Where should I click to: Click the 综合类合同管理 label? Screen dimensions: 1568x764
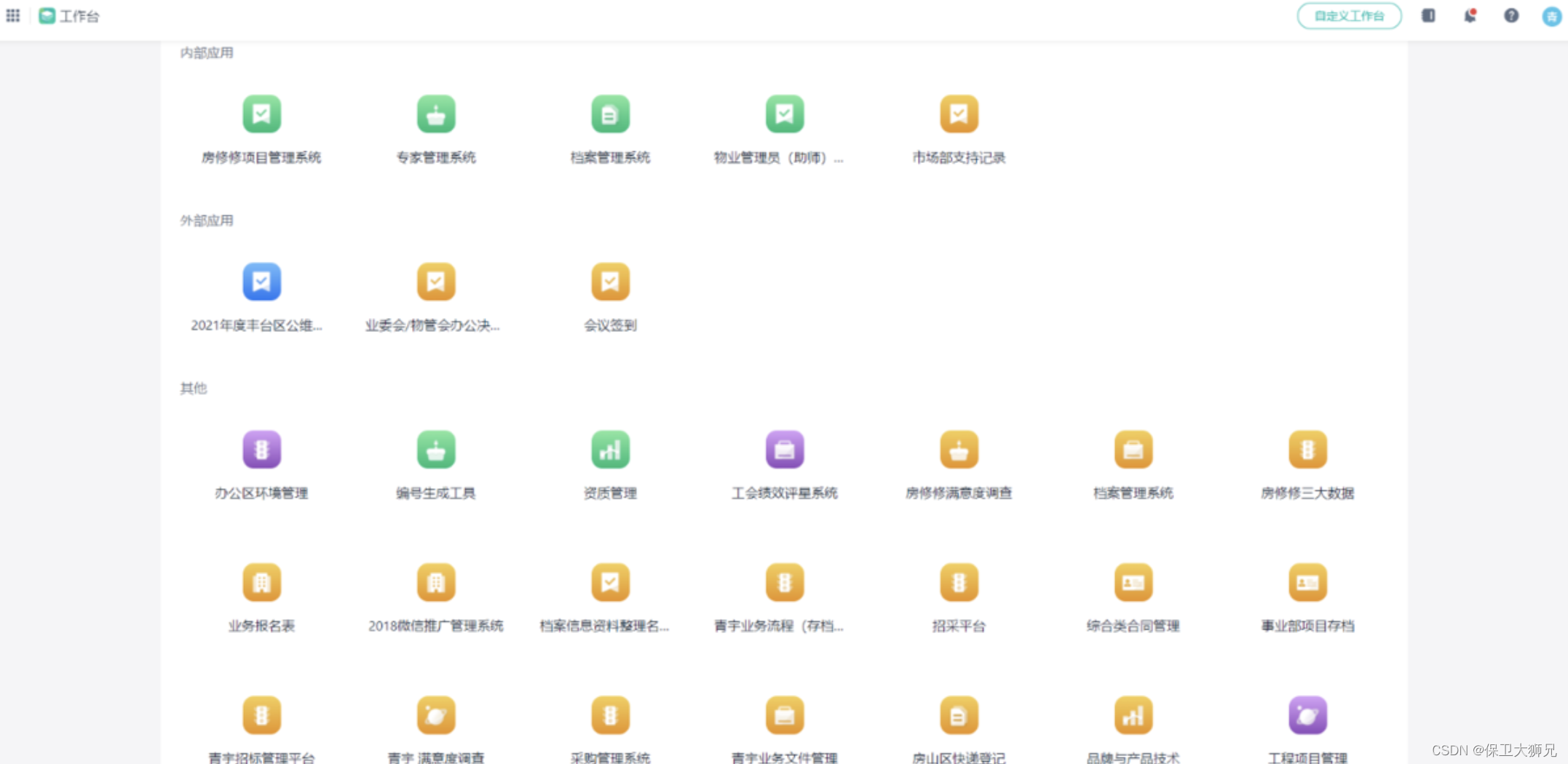pos(1133,626)
